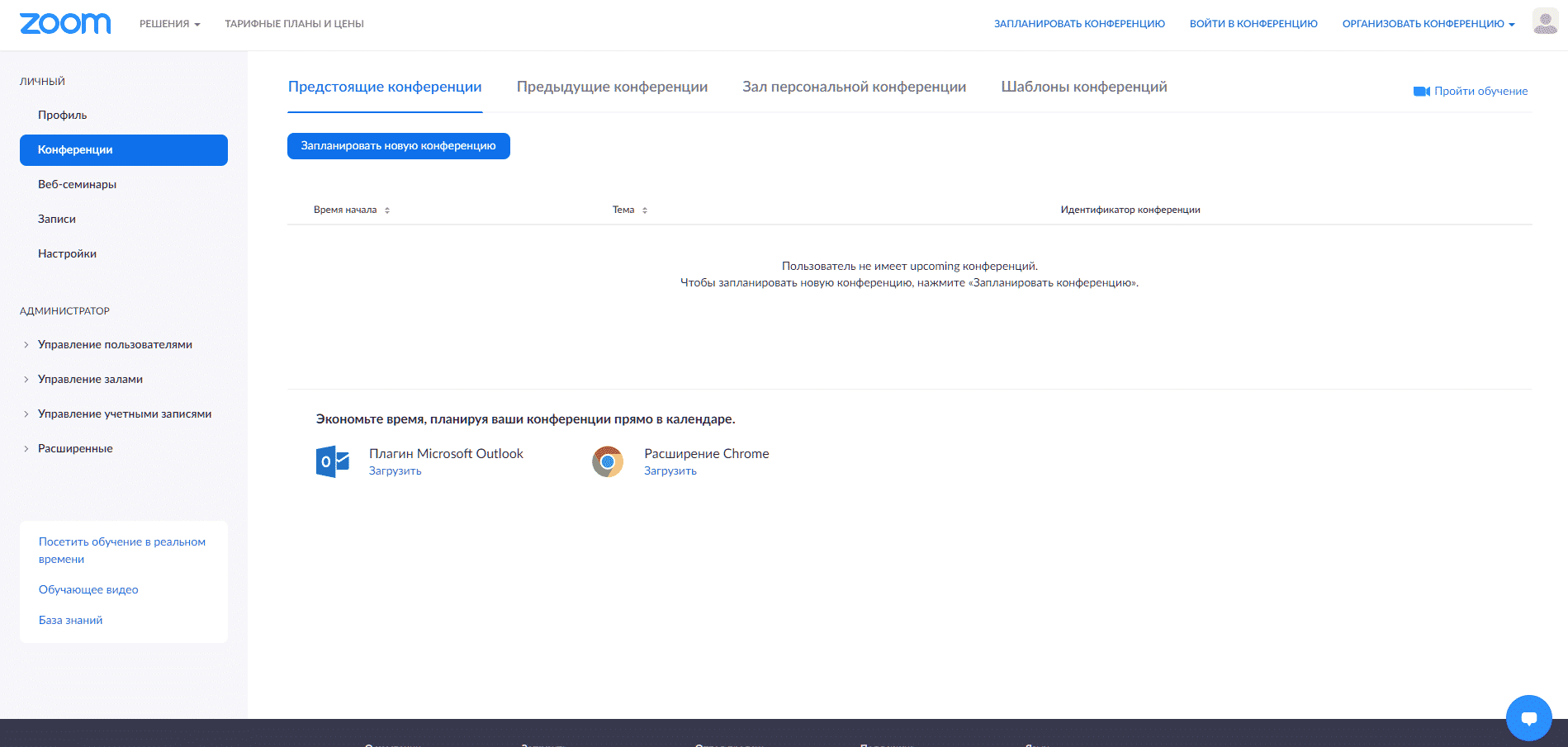Viewport: 1568px width, 747px height.
Task: Sort by start time column arrows
Action: (387, 210)
